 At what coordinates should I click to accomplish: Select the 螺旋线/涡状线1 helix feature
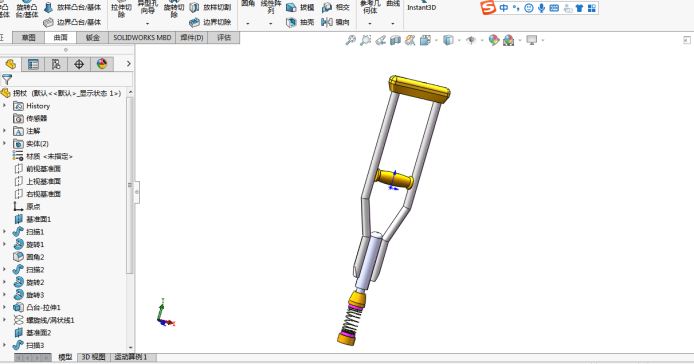pos(44,320)
